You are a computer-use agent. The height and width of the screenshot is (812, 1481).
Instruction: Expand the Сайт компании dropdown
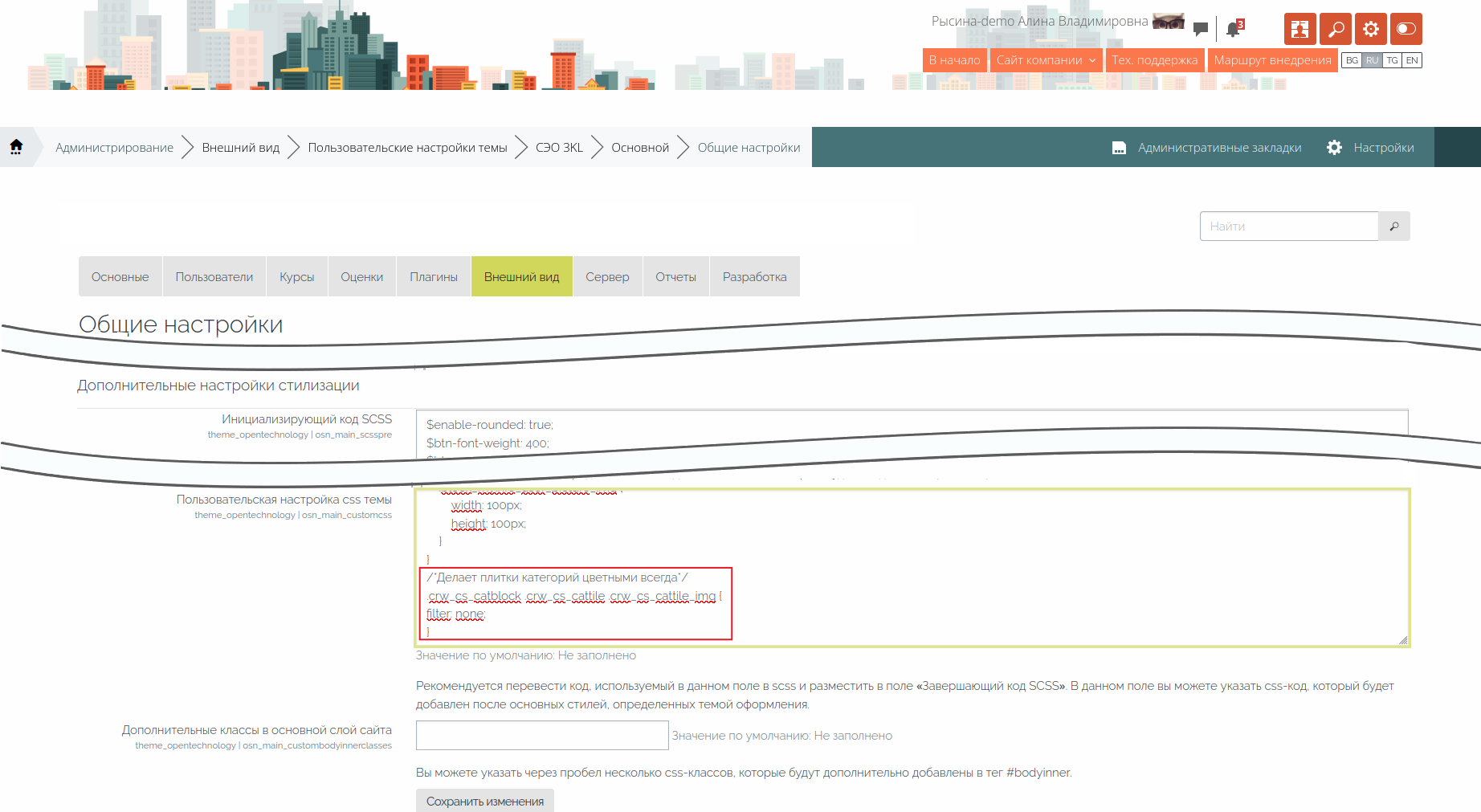[1046, 60]
